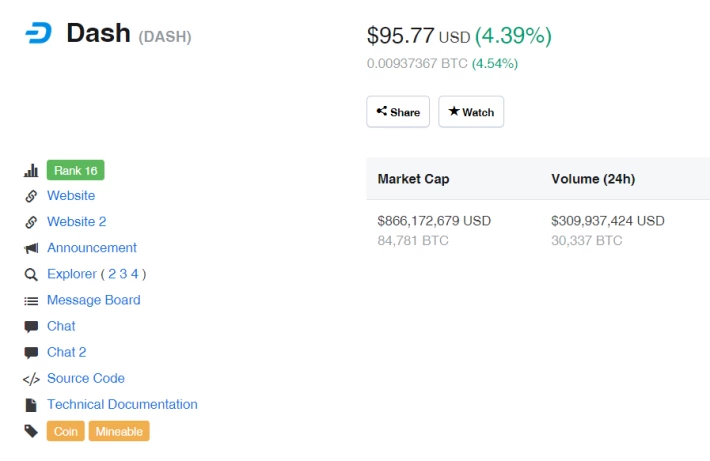Click the (DASH) ticker symbol
The image size is (710, 461).
(x=165, y=37)
